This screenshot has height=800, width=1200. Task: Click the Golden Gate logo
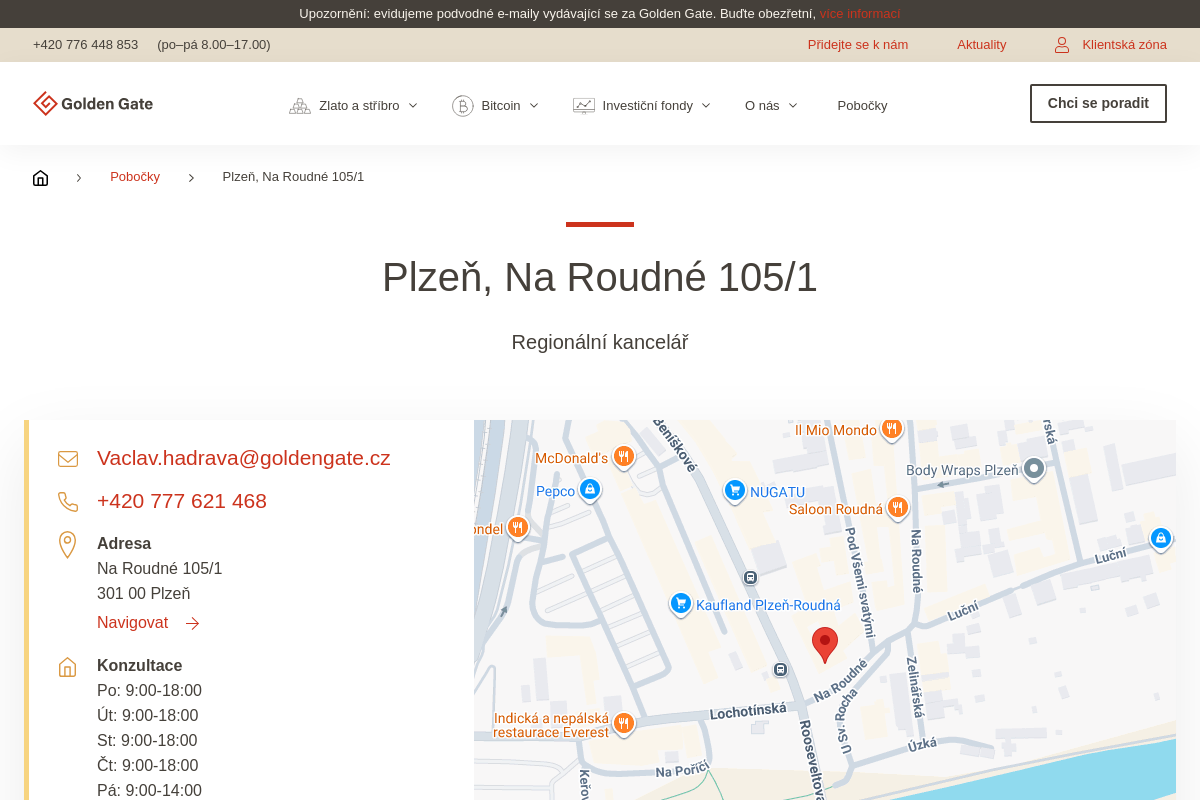[x=93, y=104]
